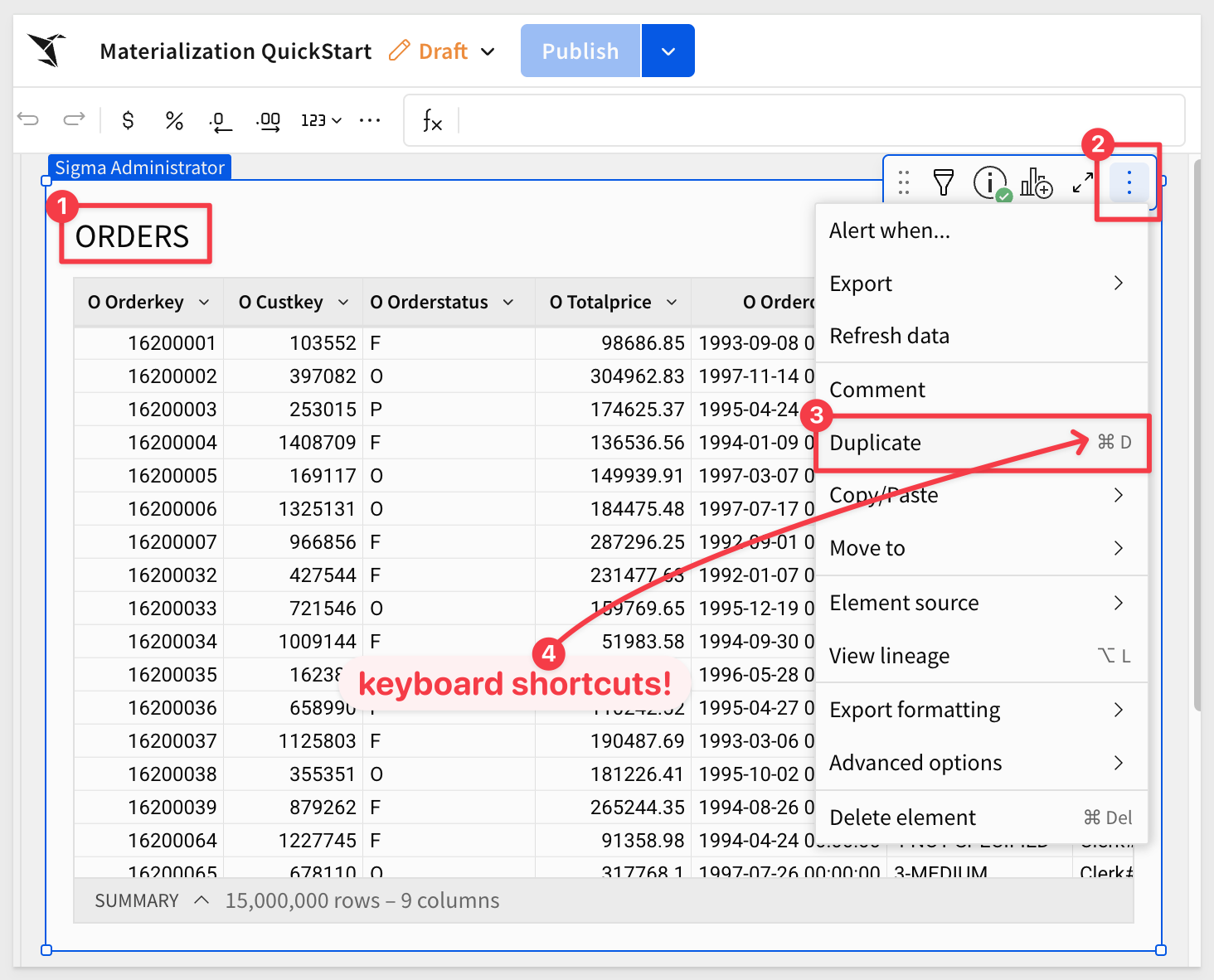
Task: Open the Advanced options submenu
Action: pyautogui.click(x=982, y=763)
